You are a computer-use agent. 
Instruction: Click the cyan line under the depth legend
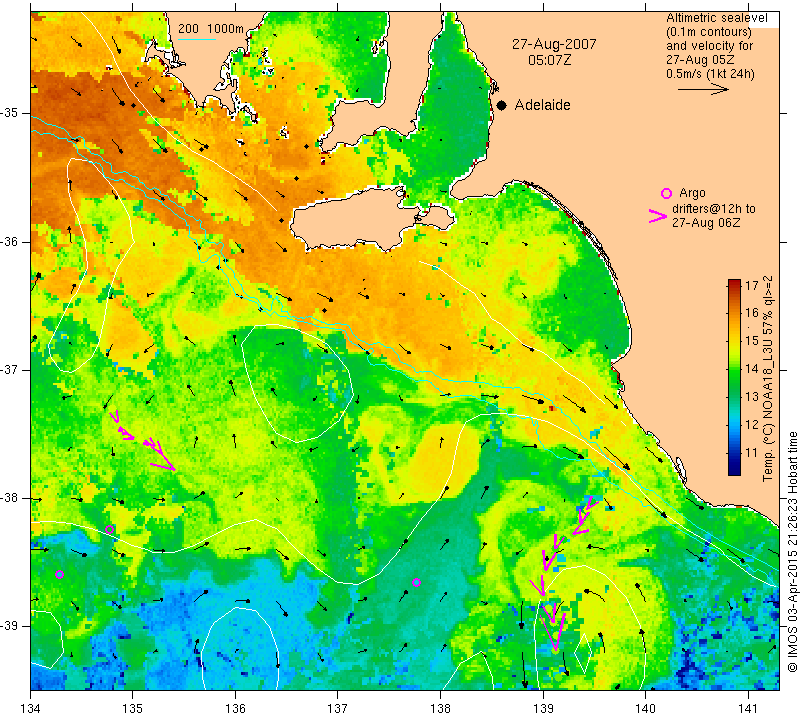tap(197, 39)
